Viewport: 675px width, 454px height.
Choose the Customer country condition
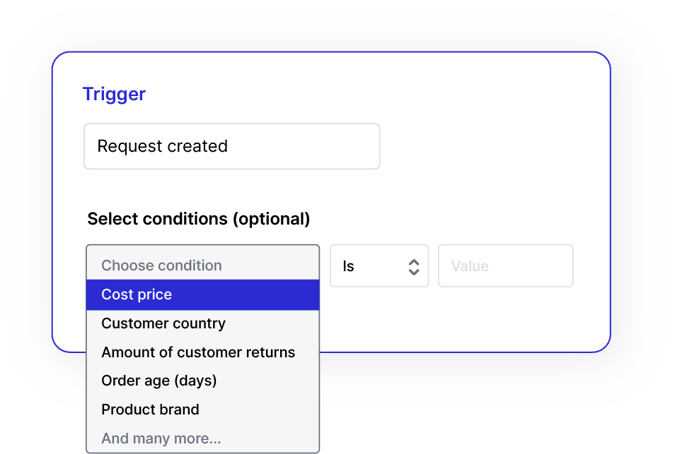click(x=163, y=323)
